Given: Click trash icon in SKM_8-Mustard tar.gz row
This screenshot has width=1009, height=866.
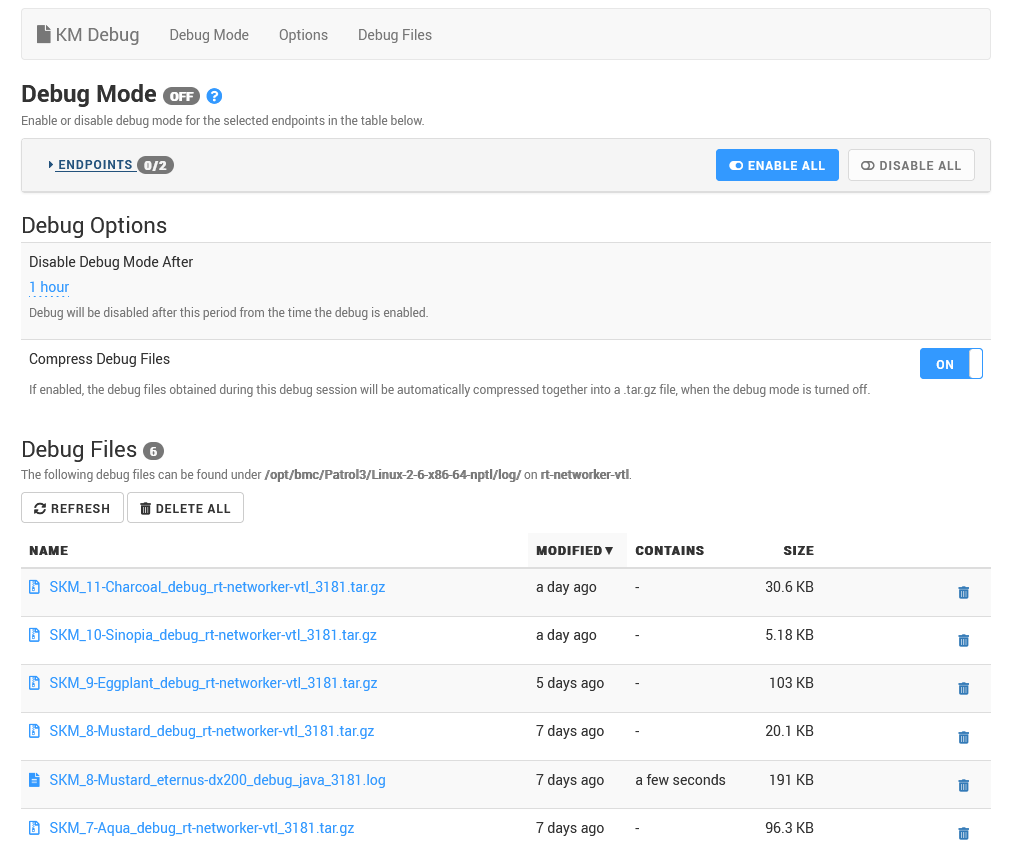Looking at the screenshot, I should [963, 737].
